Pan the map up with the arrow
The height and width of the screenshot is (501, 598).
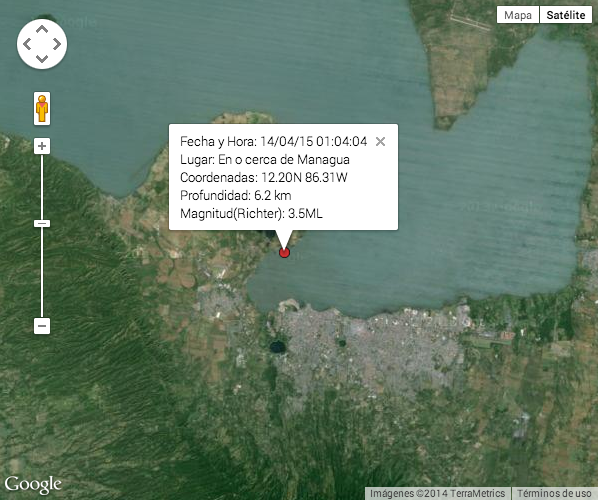[x=42, y=29]
